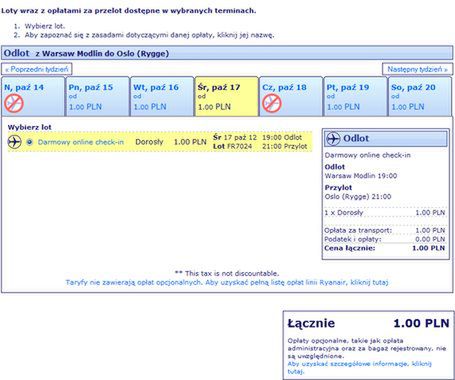Click the 1.00 PLN price under Pt, paź 19

click(343, 107)
